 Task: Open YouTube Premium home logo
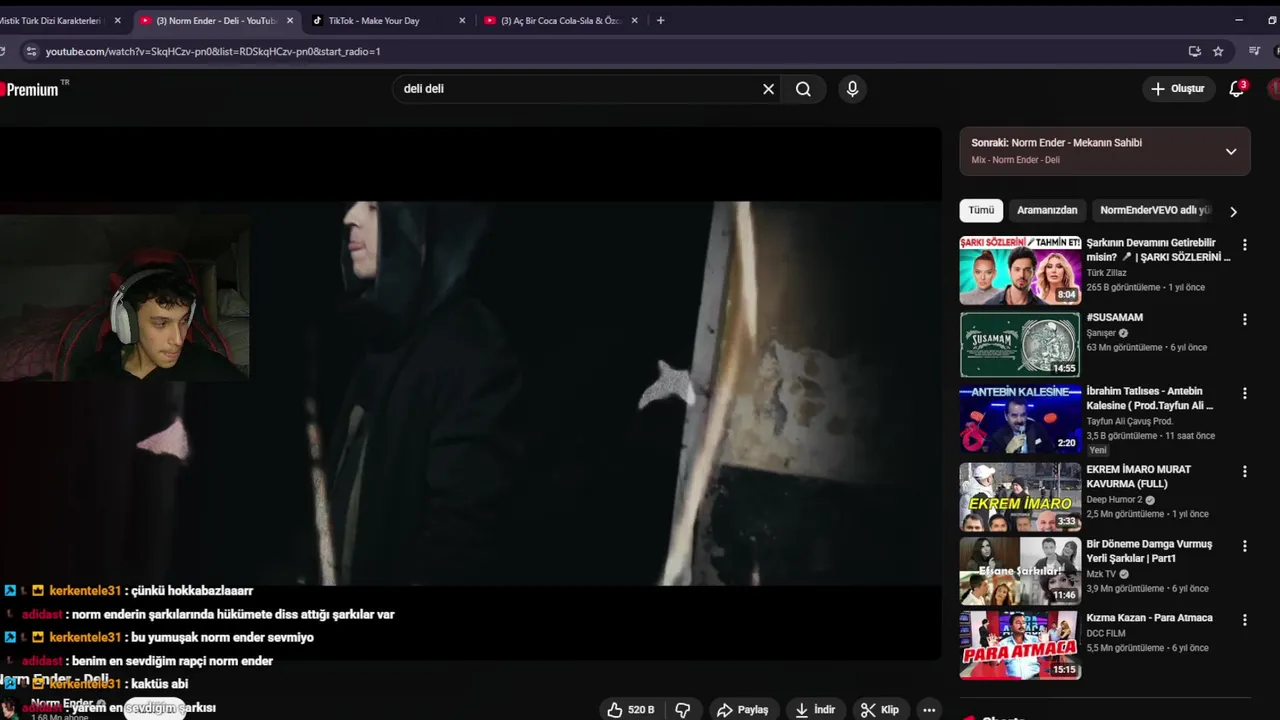[30, 90]
